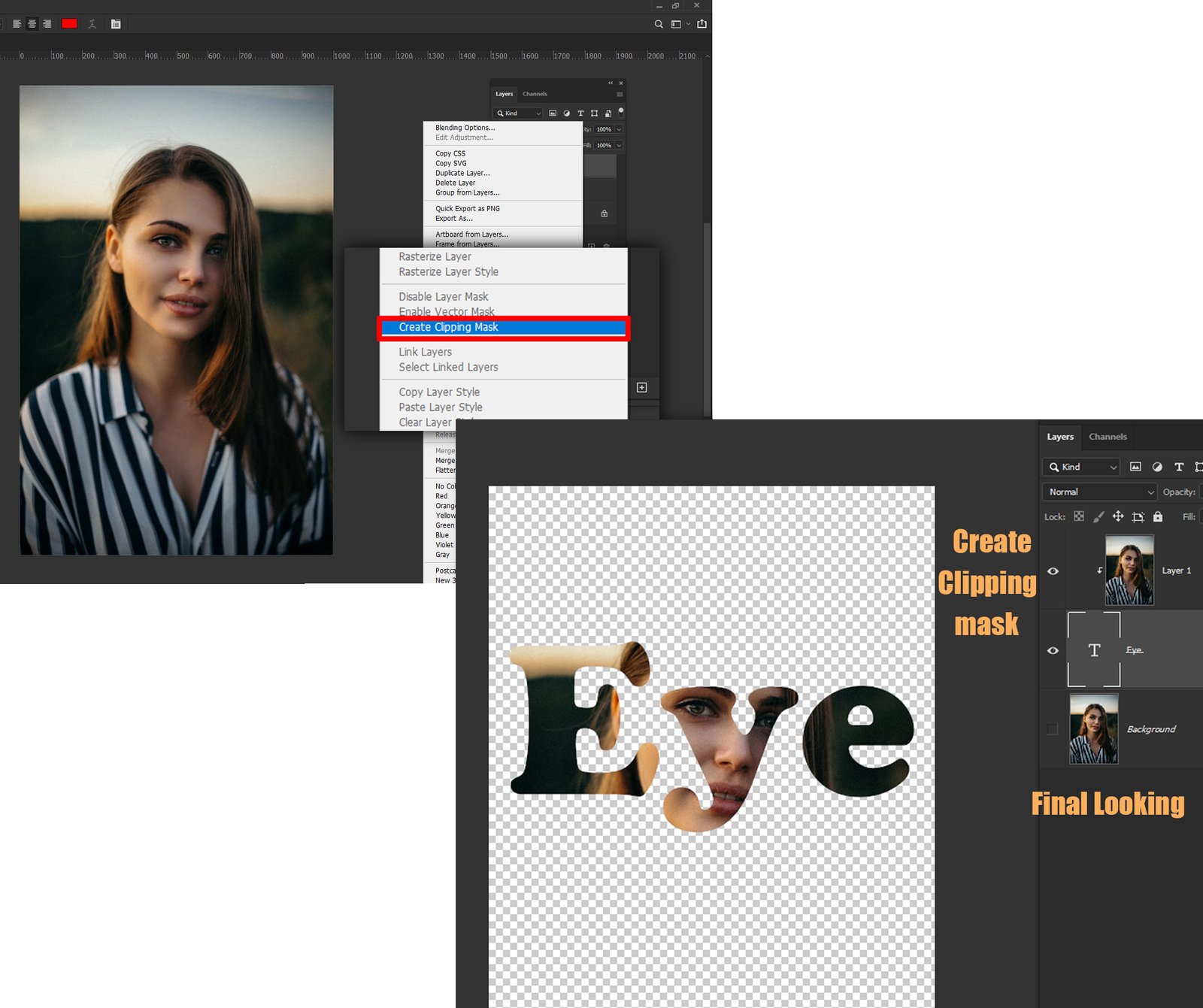Select Rasterize Layer in enlarged menu
1203x1008 pixels.
(x=435, y=257)
